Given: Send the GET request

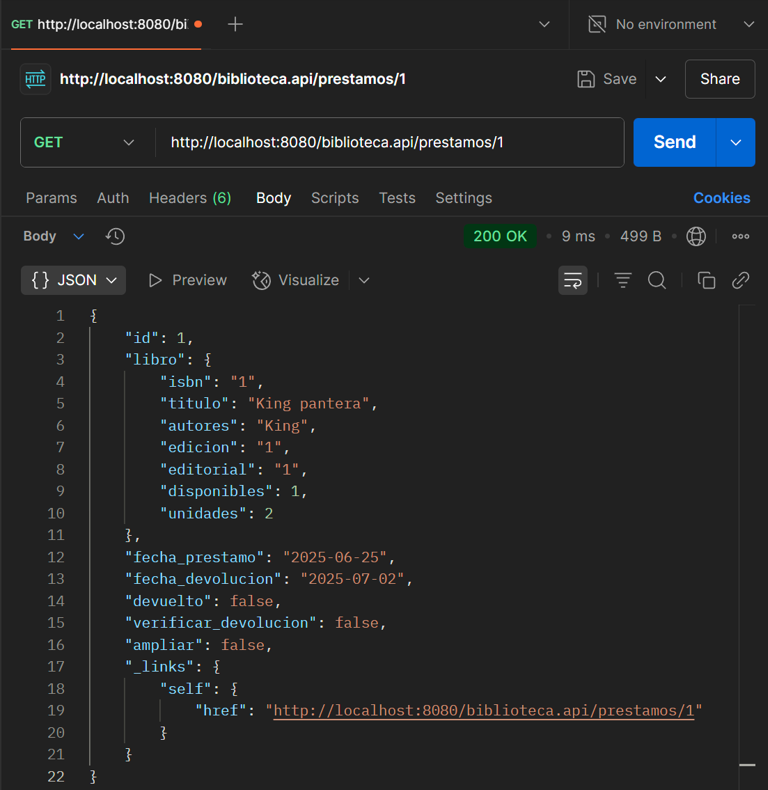Looking at the screenshot, I should tap(674, 143).
